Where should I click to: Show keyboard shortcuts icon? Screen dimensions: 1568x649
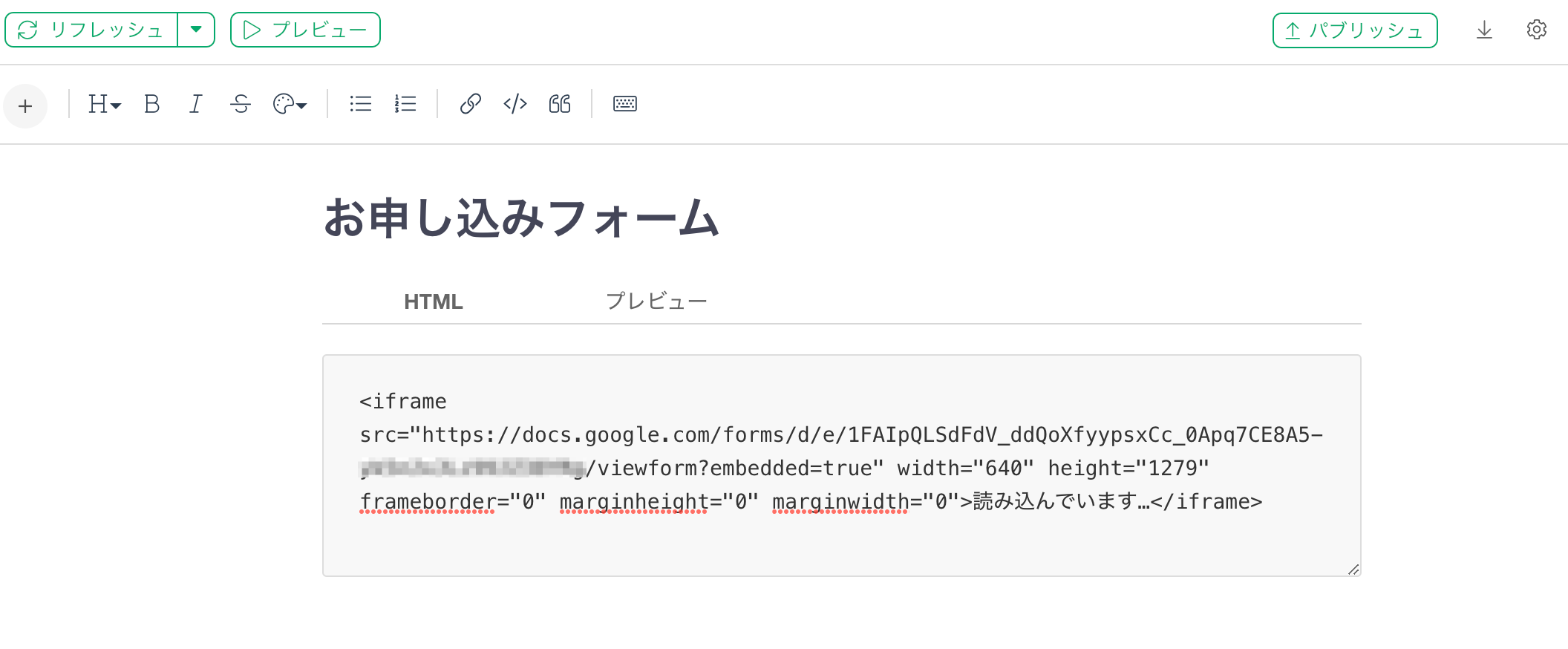coord(624,104)
